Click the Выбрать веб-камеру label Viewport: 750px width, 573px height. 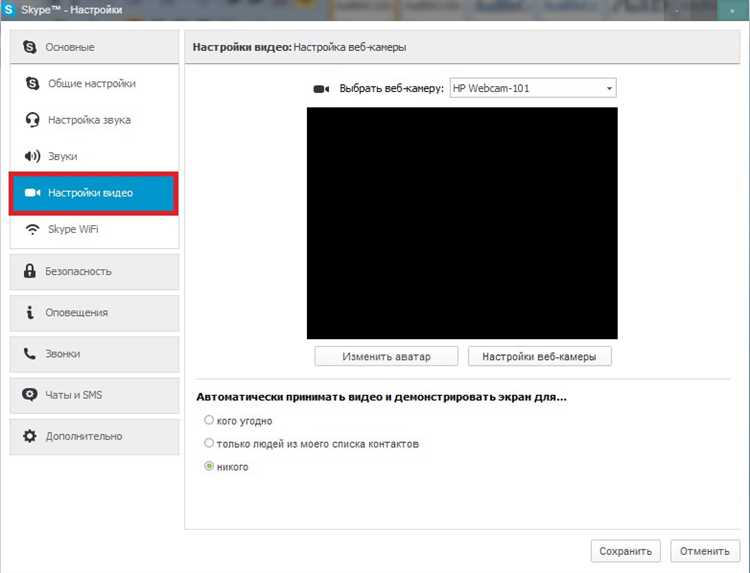(x=392, y=88)
